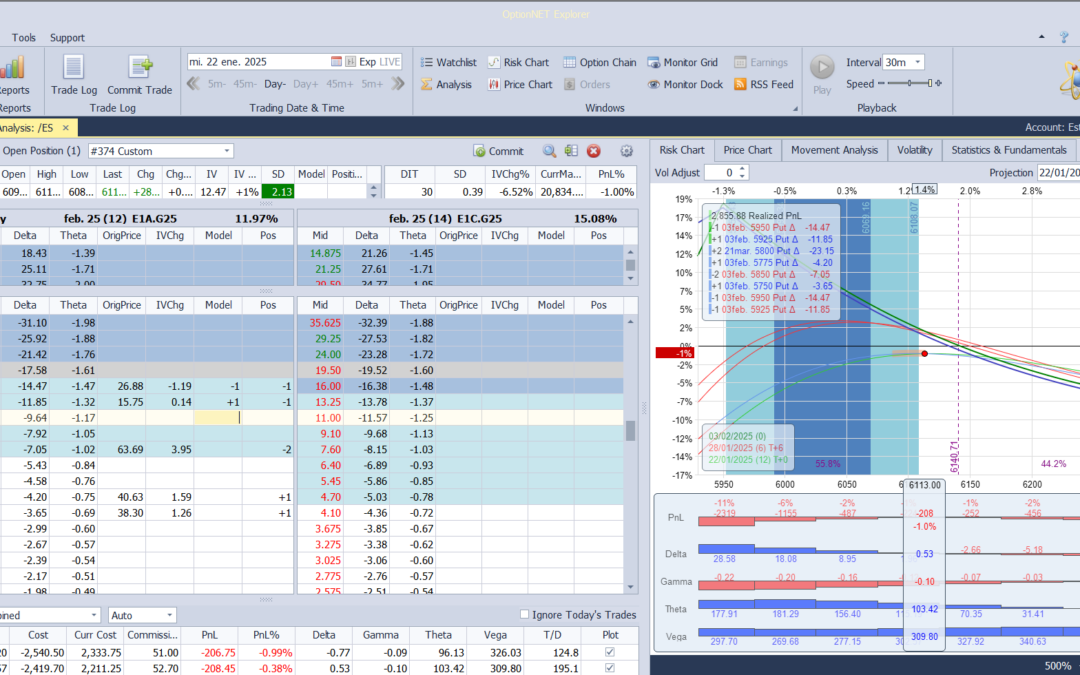Image resolution: width=1080 pixels, height=675 pixels.
Task: Step forward 45 minutes with 45m+
Action: pyautogui.click(x=340, y=84)
